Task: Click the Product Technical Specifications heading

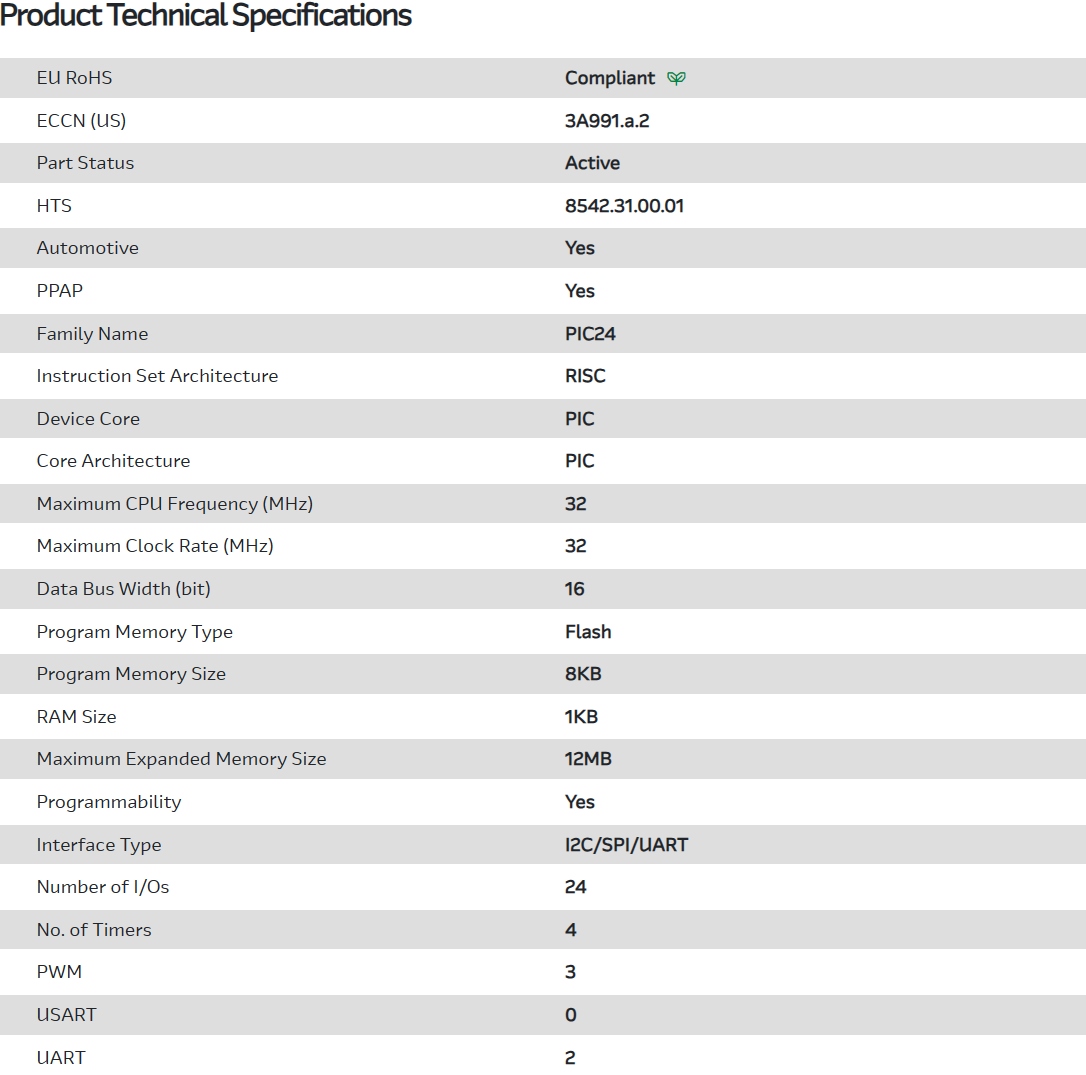Action: pos(206,16)
